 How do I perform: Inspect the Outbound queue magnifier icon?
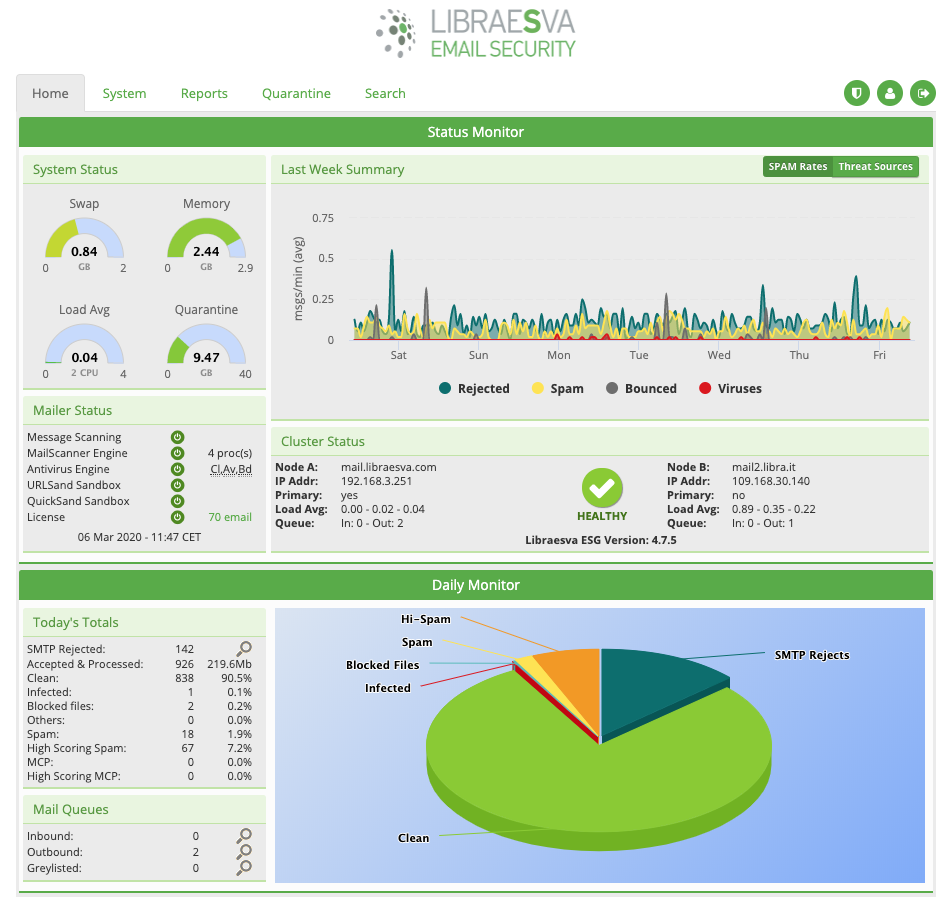pos(244,851)
